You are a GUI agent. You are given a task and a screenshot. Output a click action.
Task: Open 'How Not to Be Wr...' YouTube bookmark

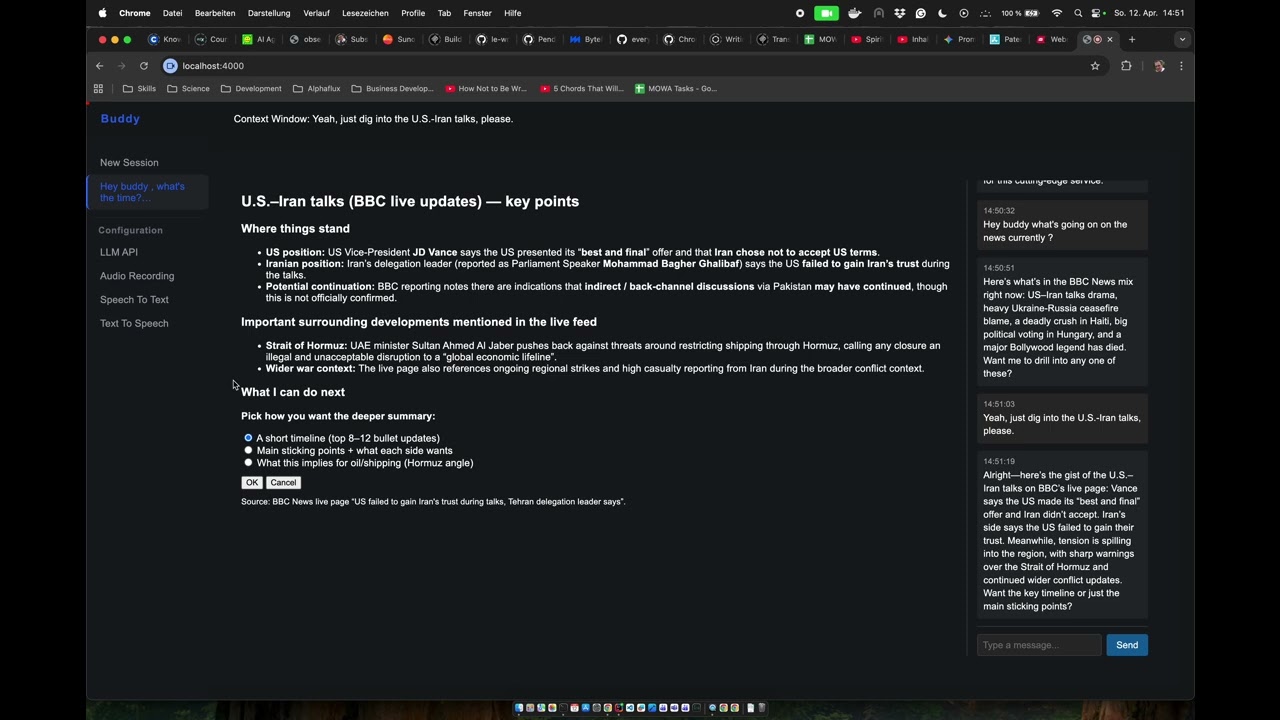pos(485,88)
